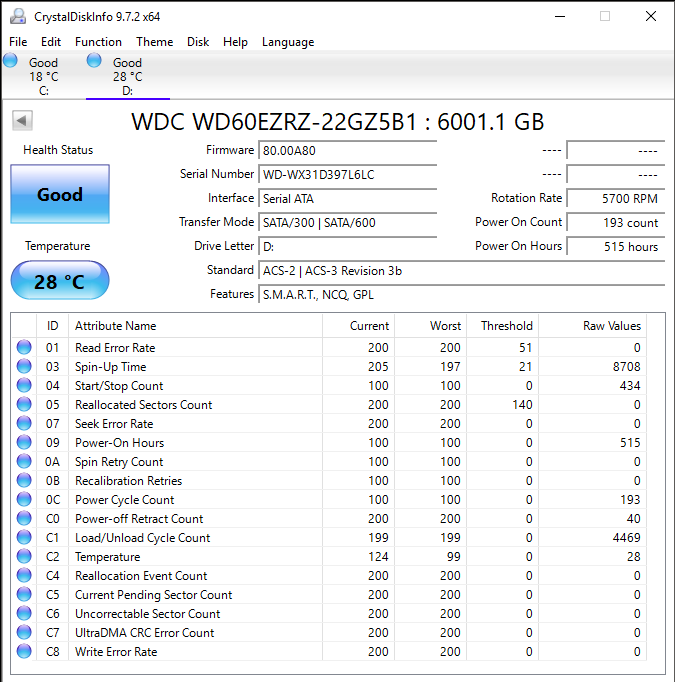Click the status orb for Power Cycle Count
Screen dimensions: 675x682
[24, 499]
